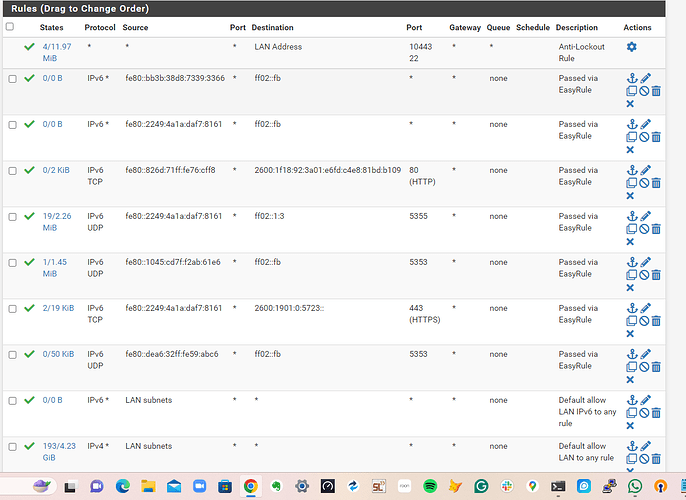Click the anchor icon on the fe80::bb3b:38d8:7339:3366 rule
Screen dimensions: 686x500
[x=632, y=78]
